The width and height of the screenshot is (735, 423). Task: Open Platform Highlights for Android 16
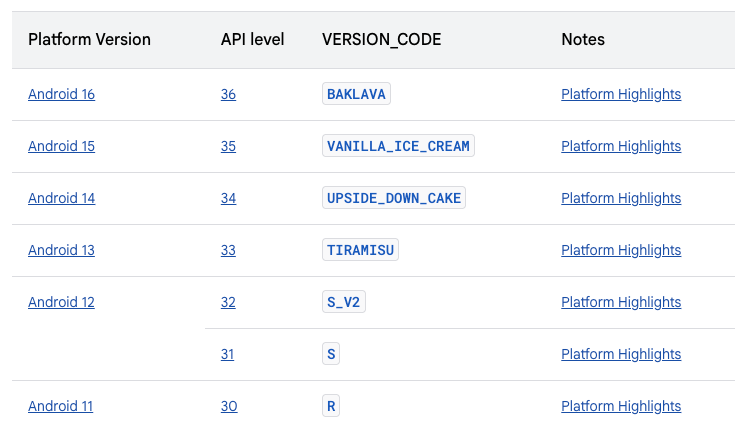click(x=621, y=94)
